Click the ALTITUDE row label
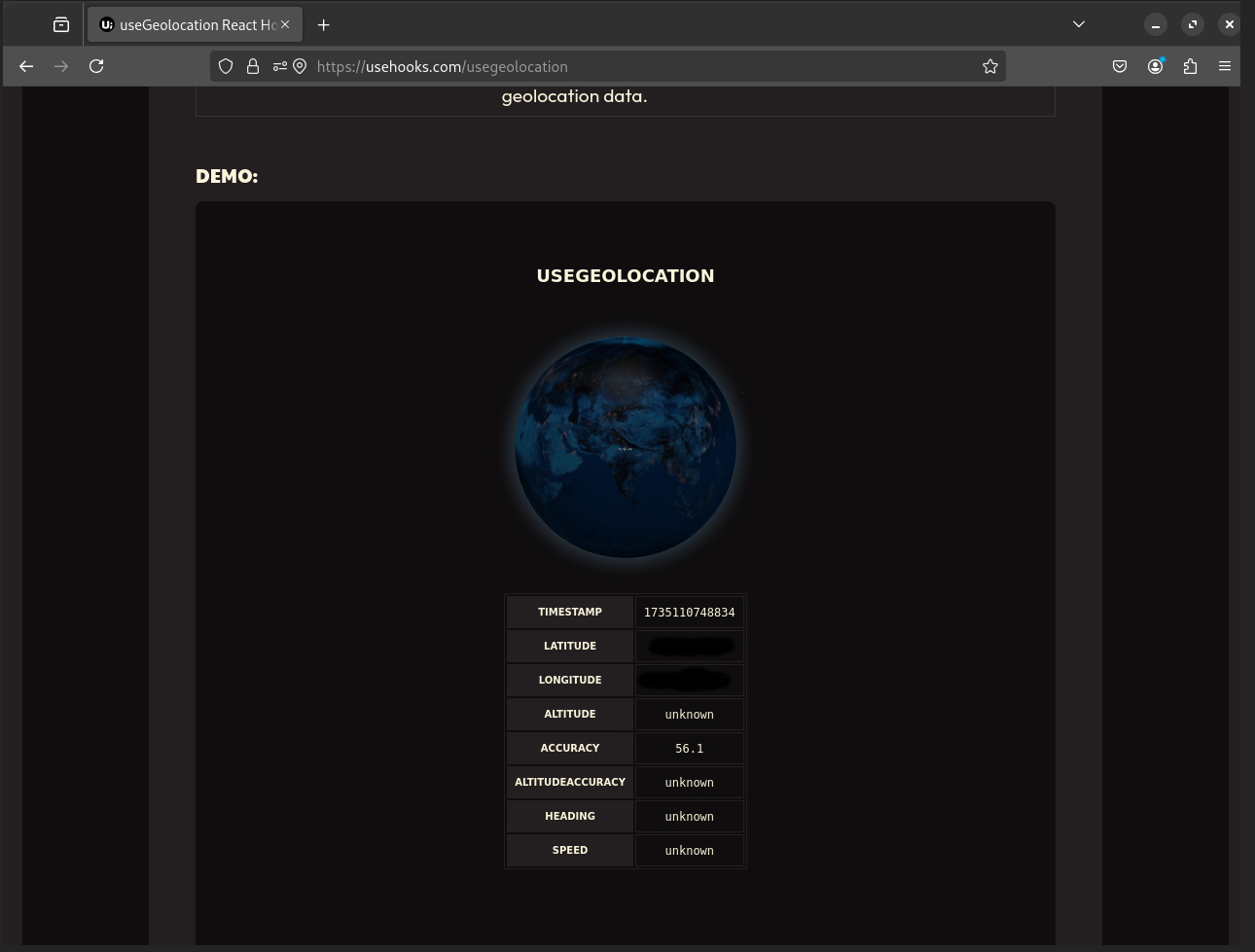This screenshot has height=952, width=1255. click(x=570, y=714)
